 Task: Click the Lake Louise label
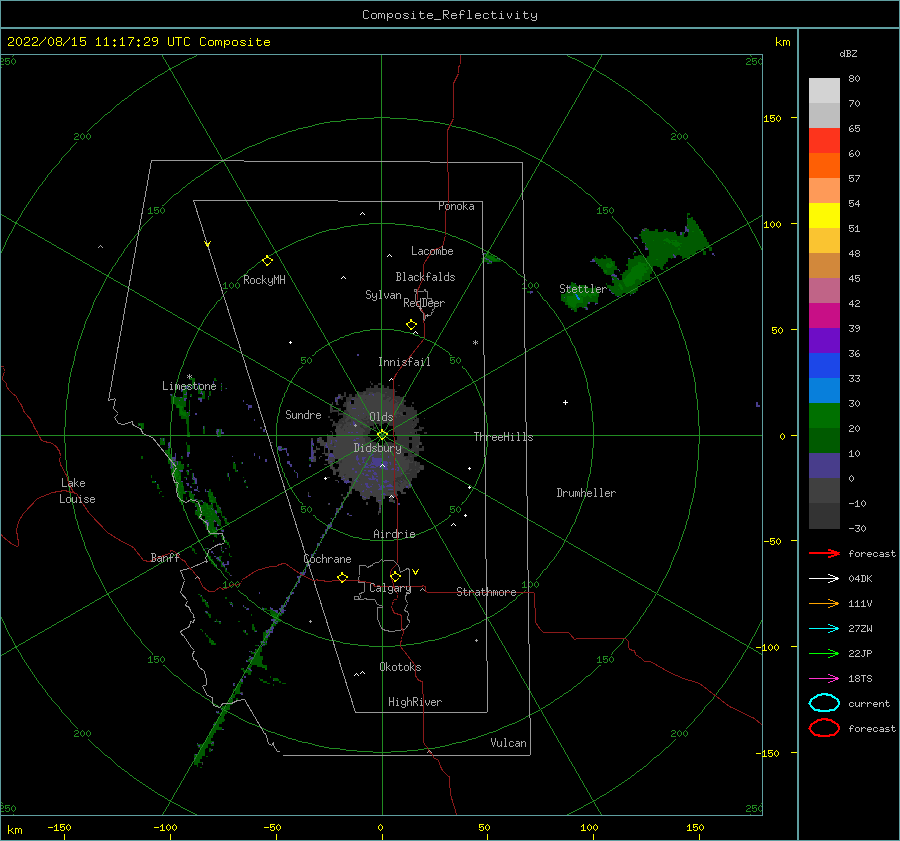tap(77, 491)
